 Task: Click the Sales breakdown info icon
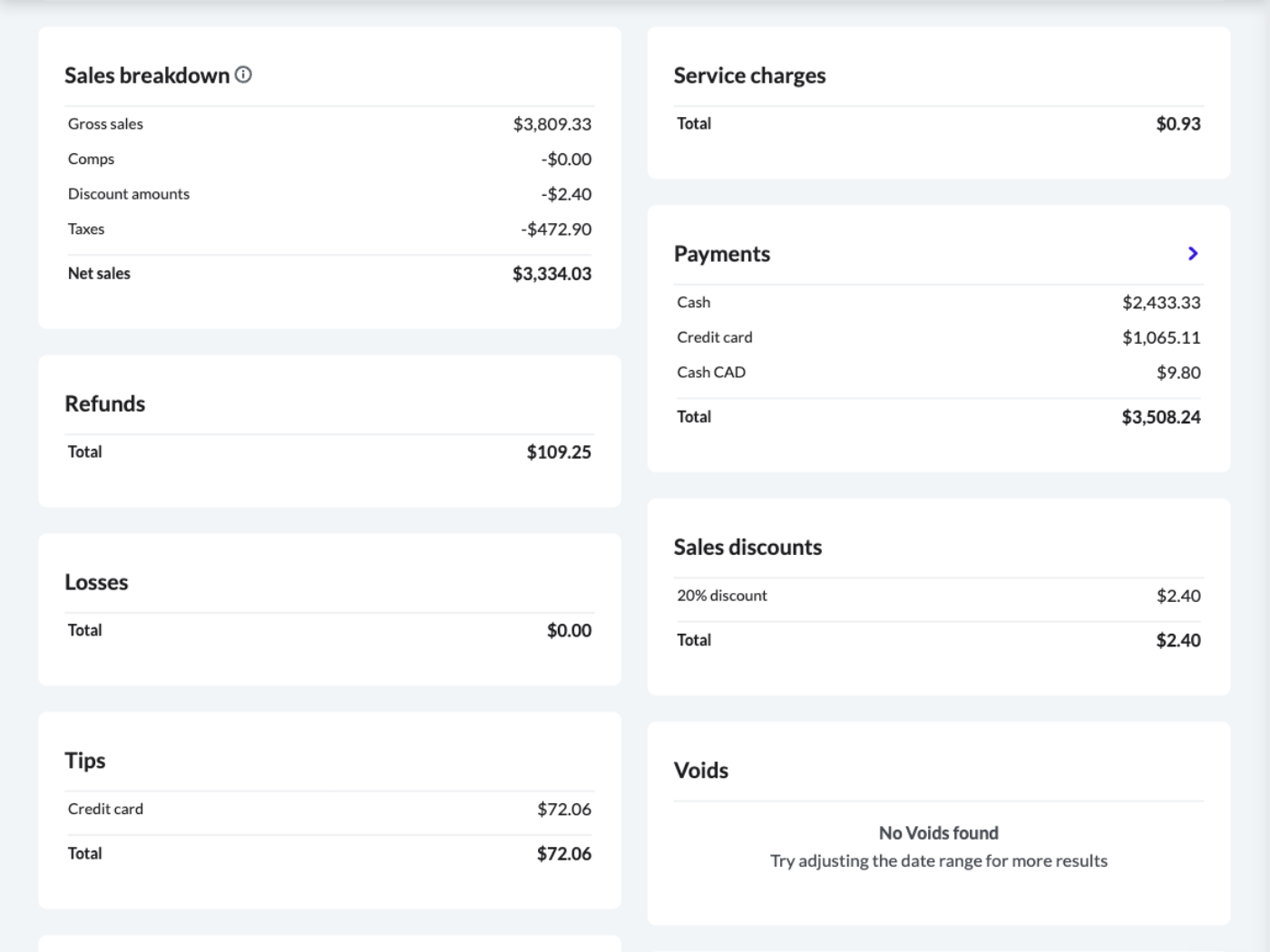tap(243, 74)
